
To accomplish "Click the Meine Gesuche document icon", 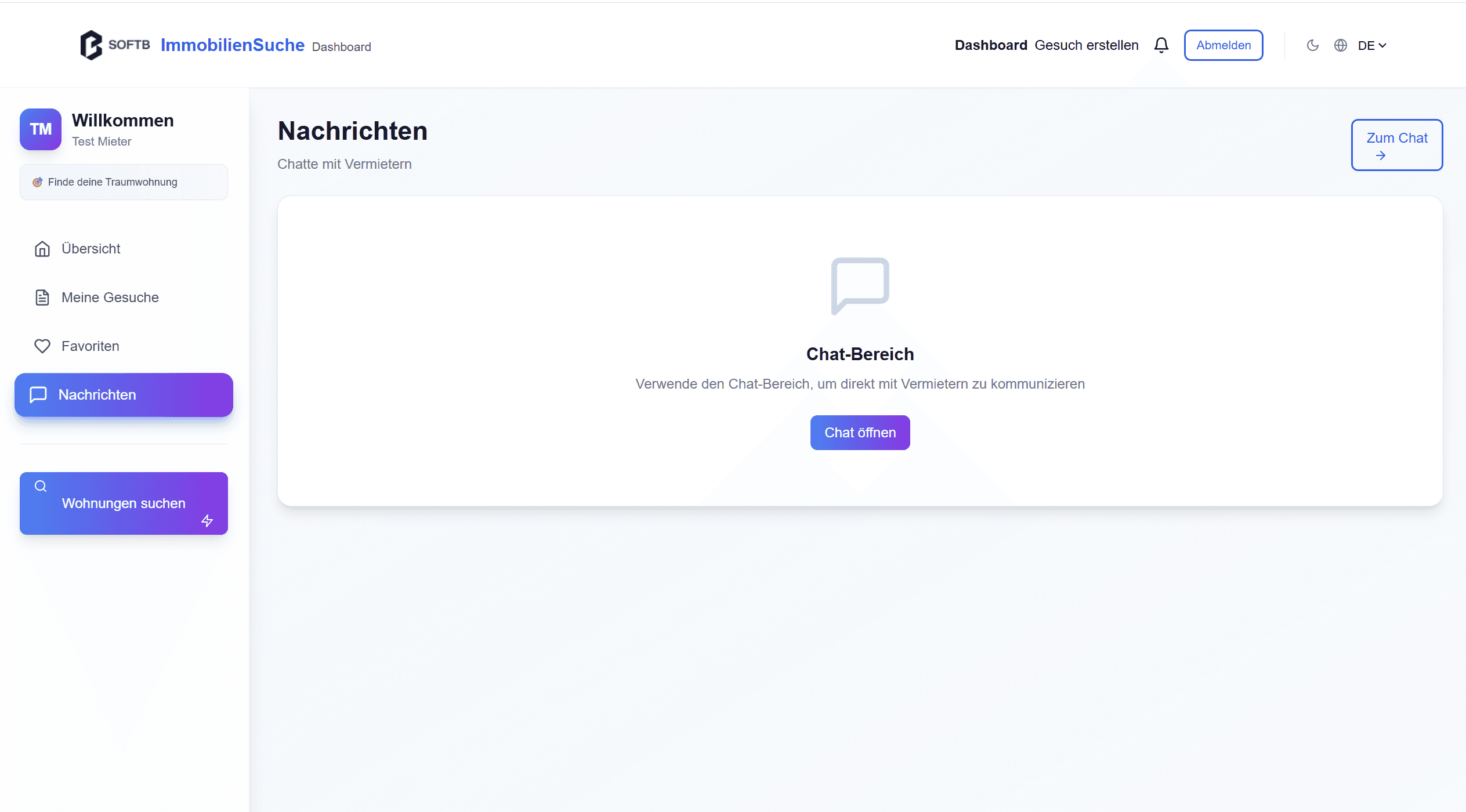I will (42, 298).
